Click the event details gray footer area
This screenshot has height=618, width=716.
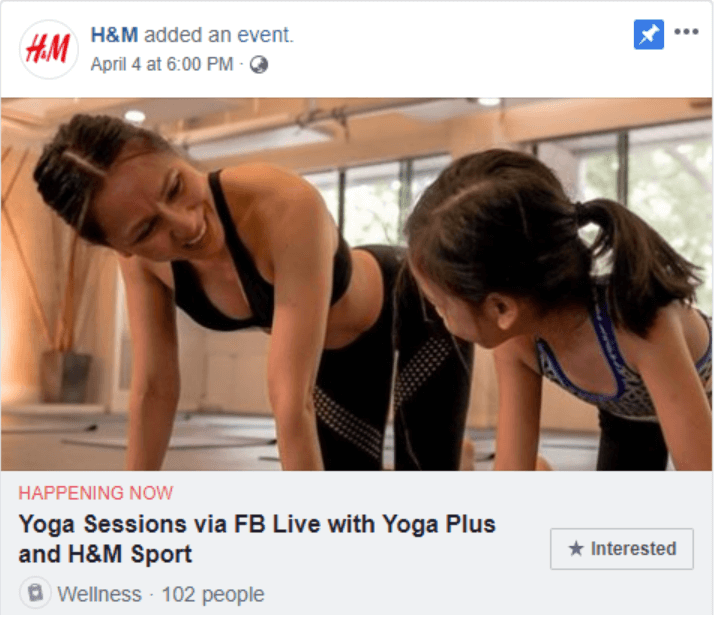357,544
